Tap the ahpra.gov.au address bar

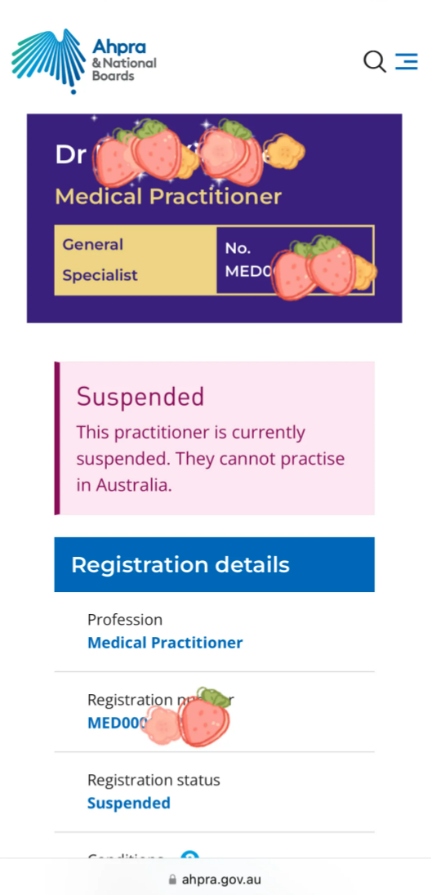[x=215, y=880]
